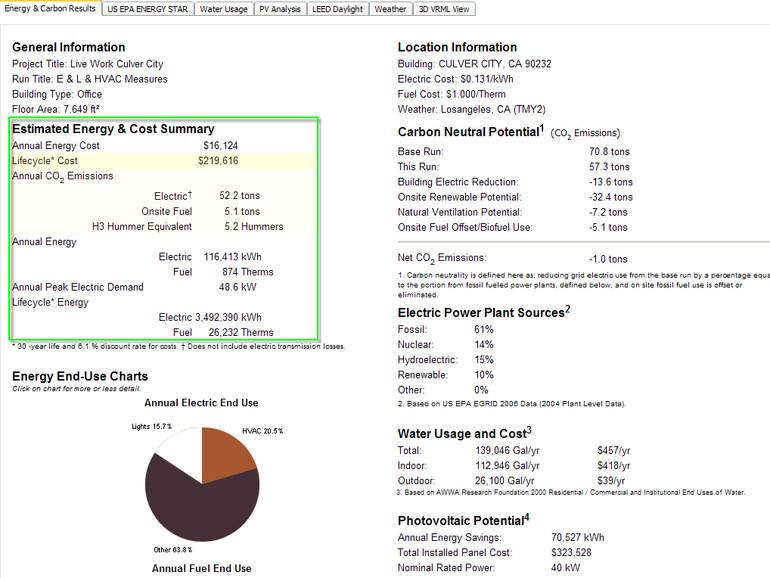
Task: Click Outdoor water 26,100 Gal/yr value
Action: (x=504, y=481)
